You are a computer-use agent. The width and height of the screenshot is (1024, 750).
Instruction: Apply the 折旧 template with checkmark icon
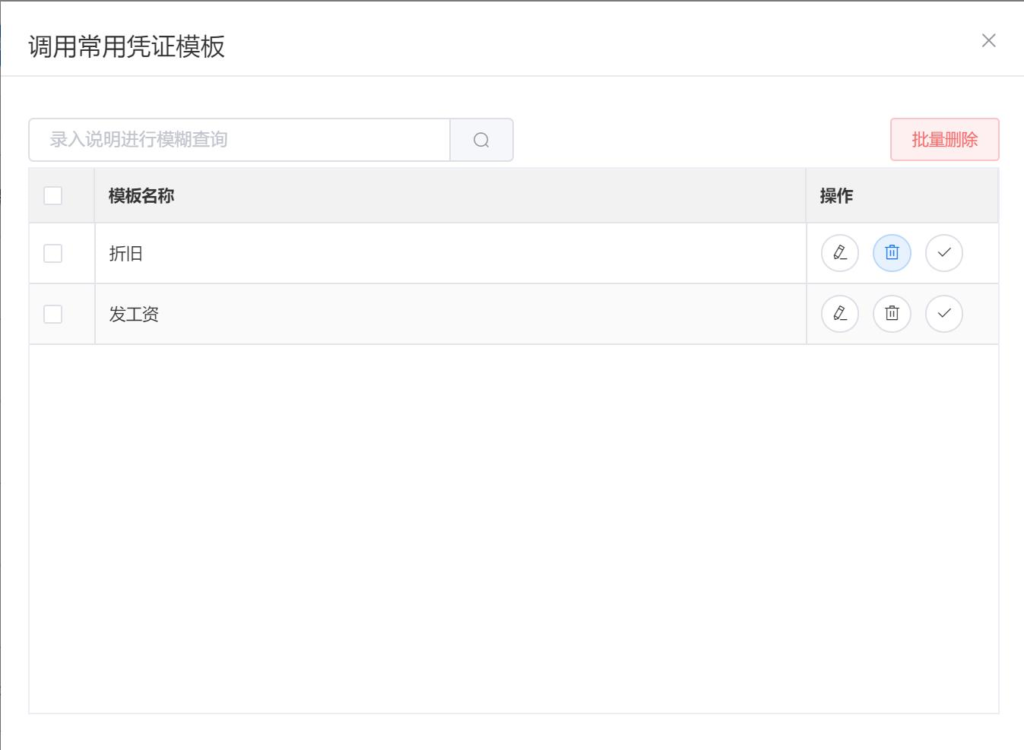coord(944,253)
